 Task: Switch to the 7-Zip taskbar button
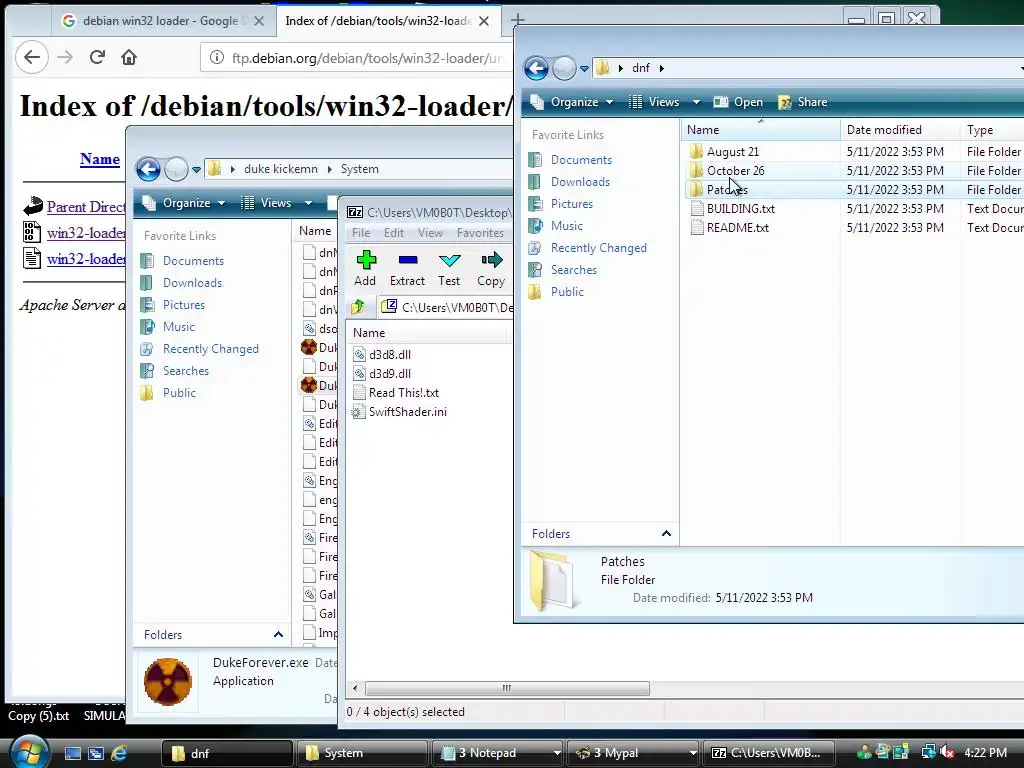(x=770, y=753)
